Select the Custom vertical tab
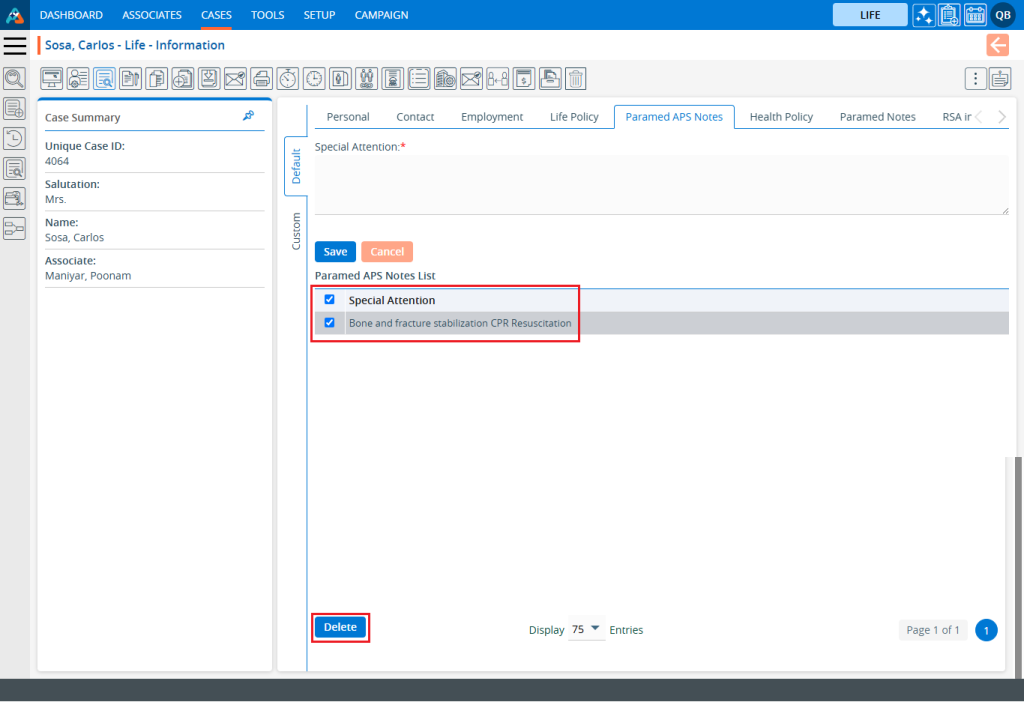 click(296, 231)
